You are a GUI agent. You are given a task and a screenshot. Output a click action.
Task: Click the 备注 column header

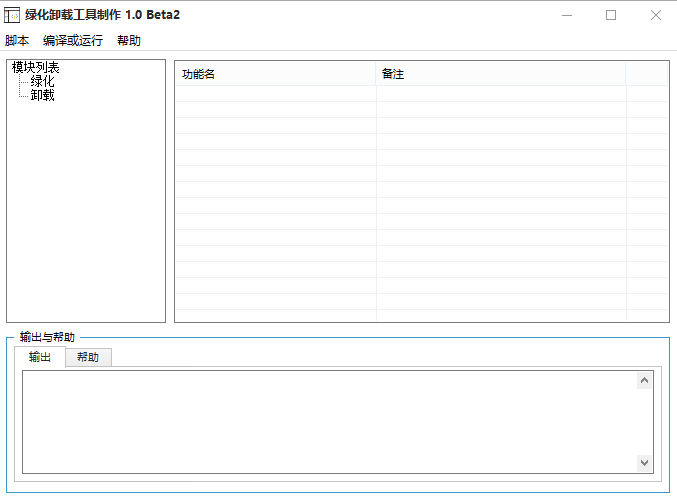tap(501, 74)
